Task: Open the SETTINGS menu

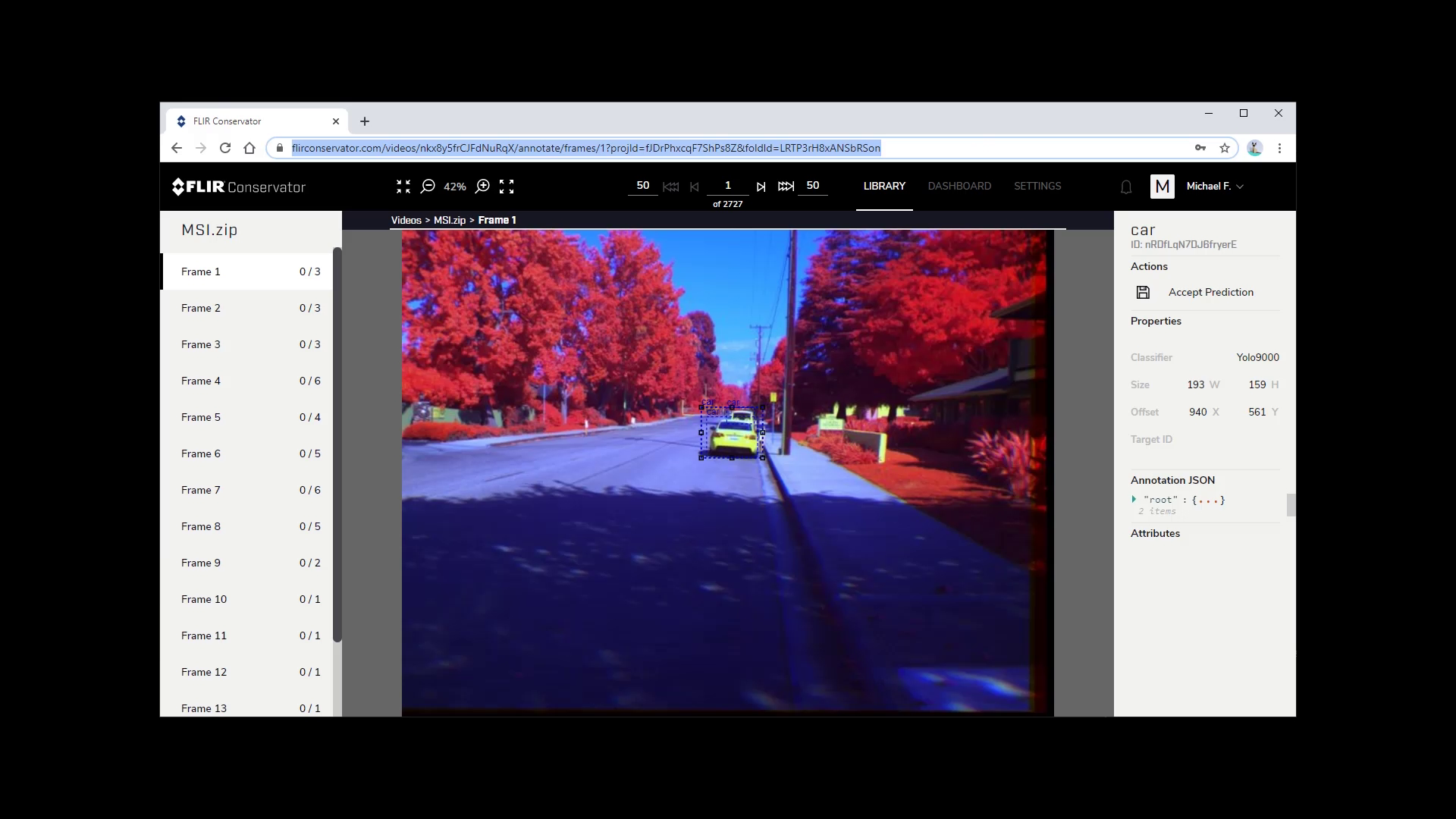Action: click(x=1038, y=186)
